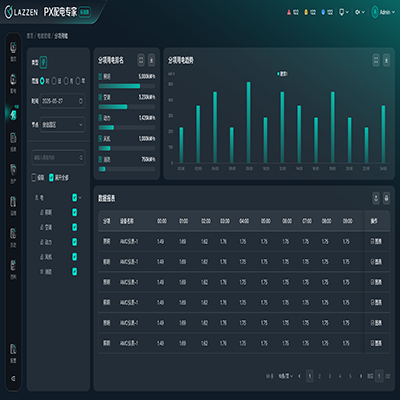
Task: Click the red alarm count icon
Action: click(x=289, y=12)
